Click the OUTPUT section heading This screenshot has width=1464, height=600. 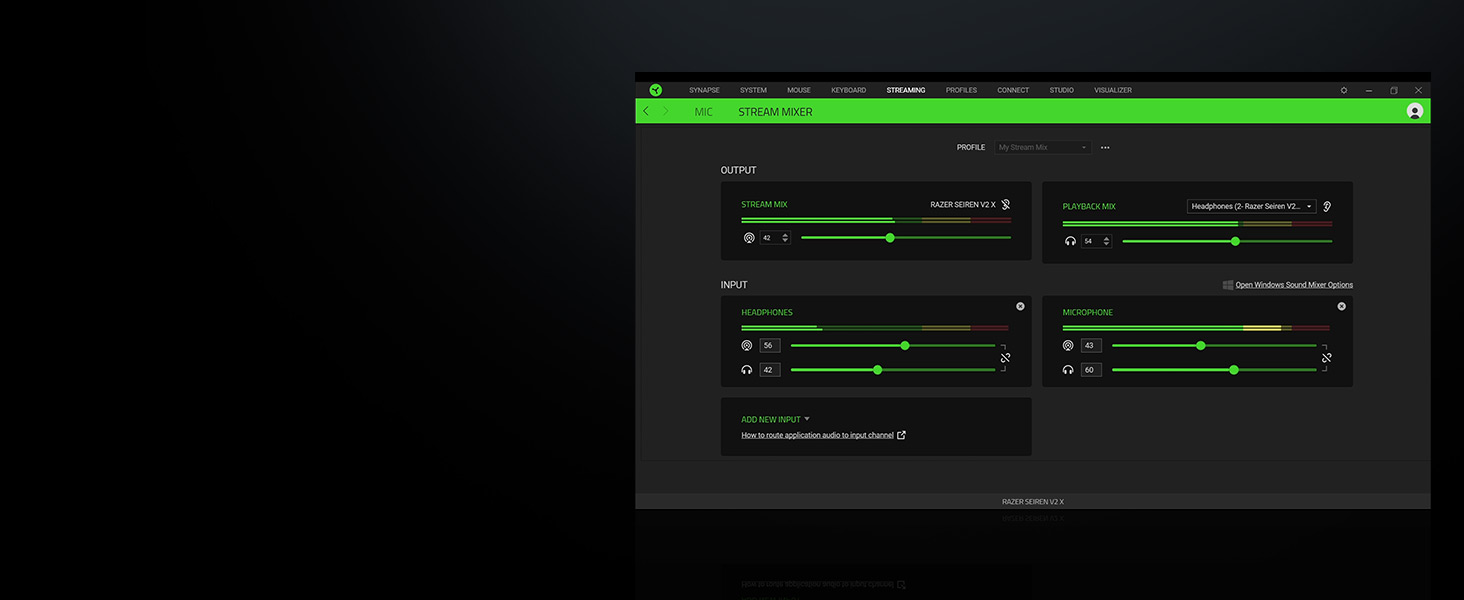[x=739, y=170]
